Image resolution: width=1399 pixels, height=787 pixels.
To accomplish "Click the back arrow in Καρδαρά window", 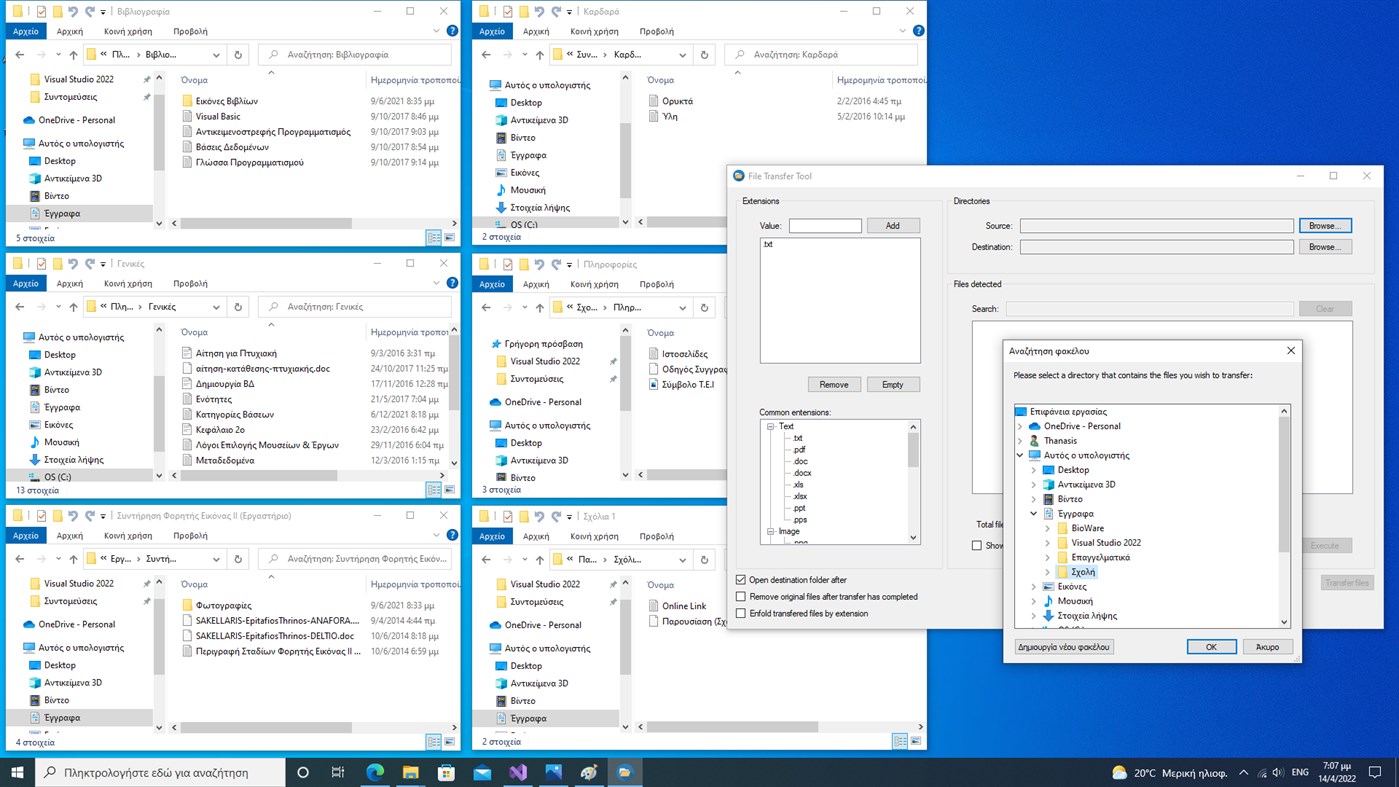I will [x=486, y=55].
